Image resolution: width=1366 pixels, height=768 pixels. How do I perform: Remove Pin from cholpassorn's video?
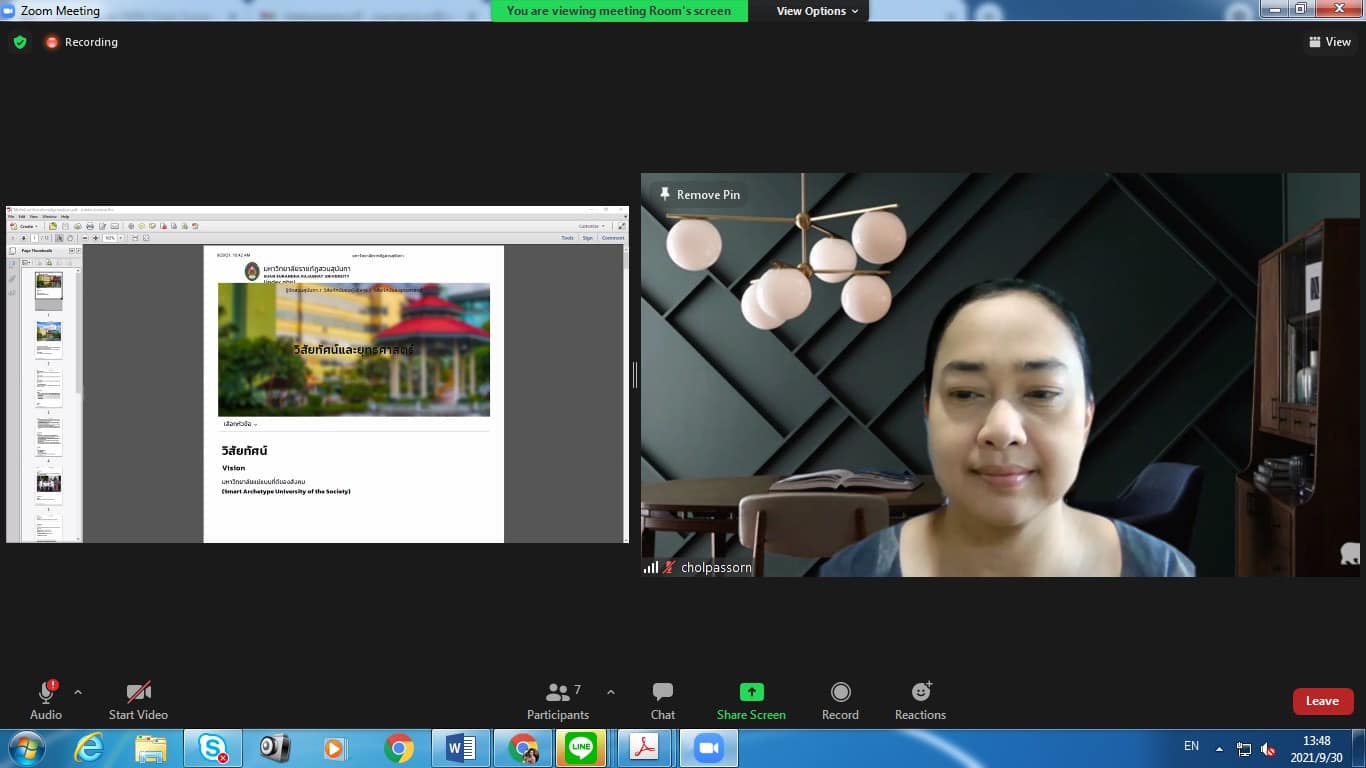pyautogui.click(x=698, y=195)
